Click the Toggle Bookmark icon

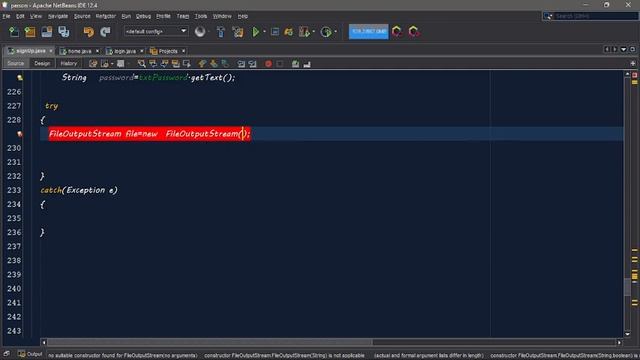click(x=225, y=64)
